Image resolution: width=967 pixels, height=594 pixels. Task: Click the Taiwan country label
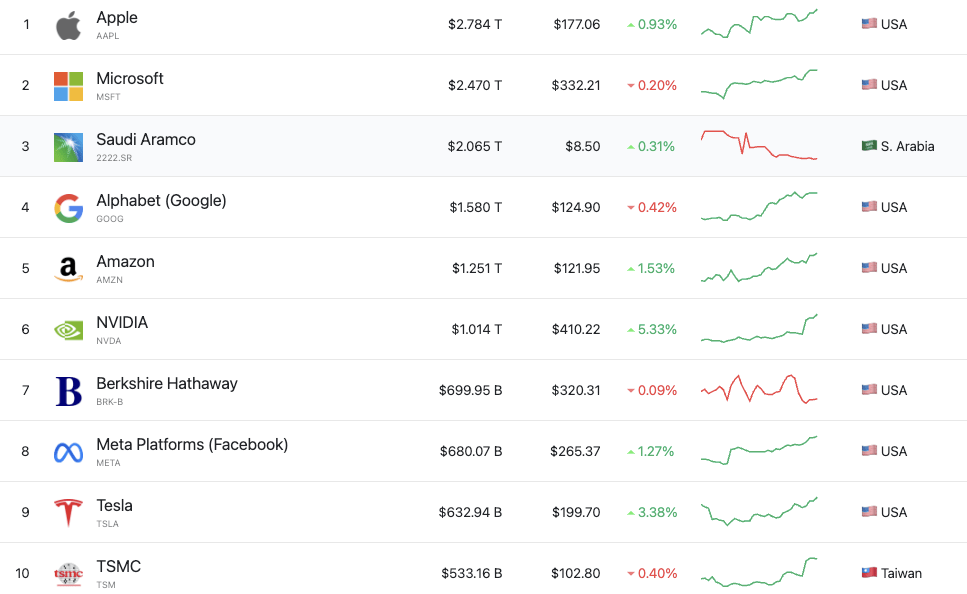point(902,574)
